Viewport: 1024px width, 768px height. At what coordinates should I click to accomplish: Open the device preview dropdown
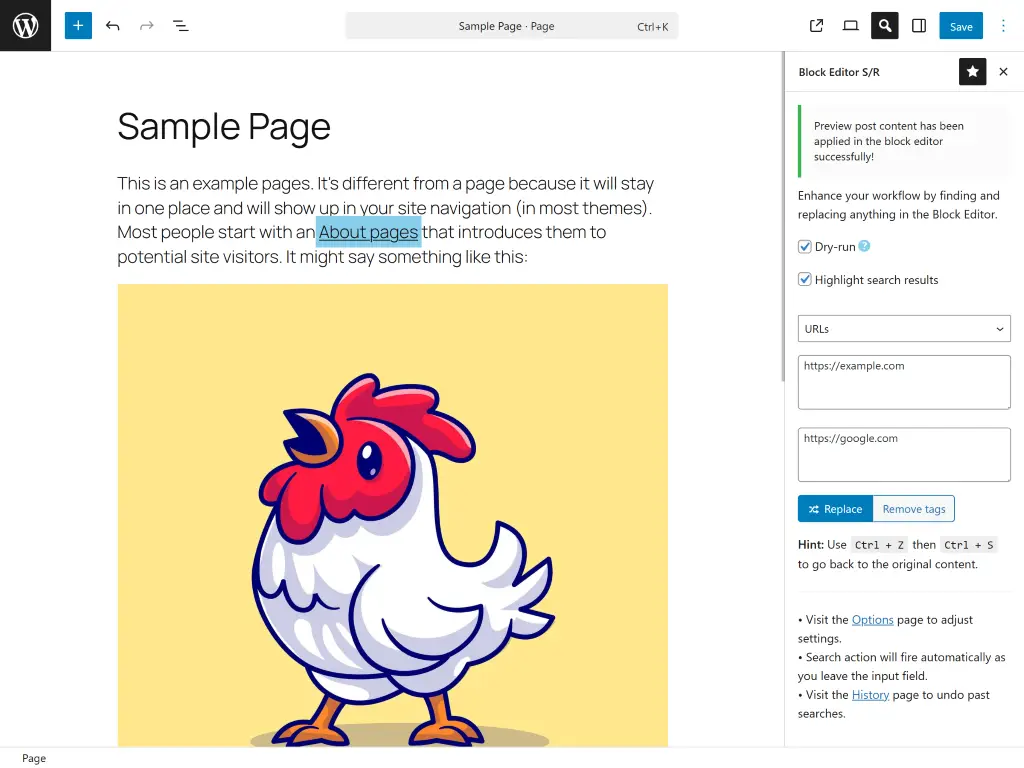849,25
